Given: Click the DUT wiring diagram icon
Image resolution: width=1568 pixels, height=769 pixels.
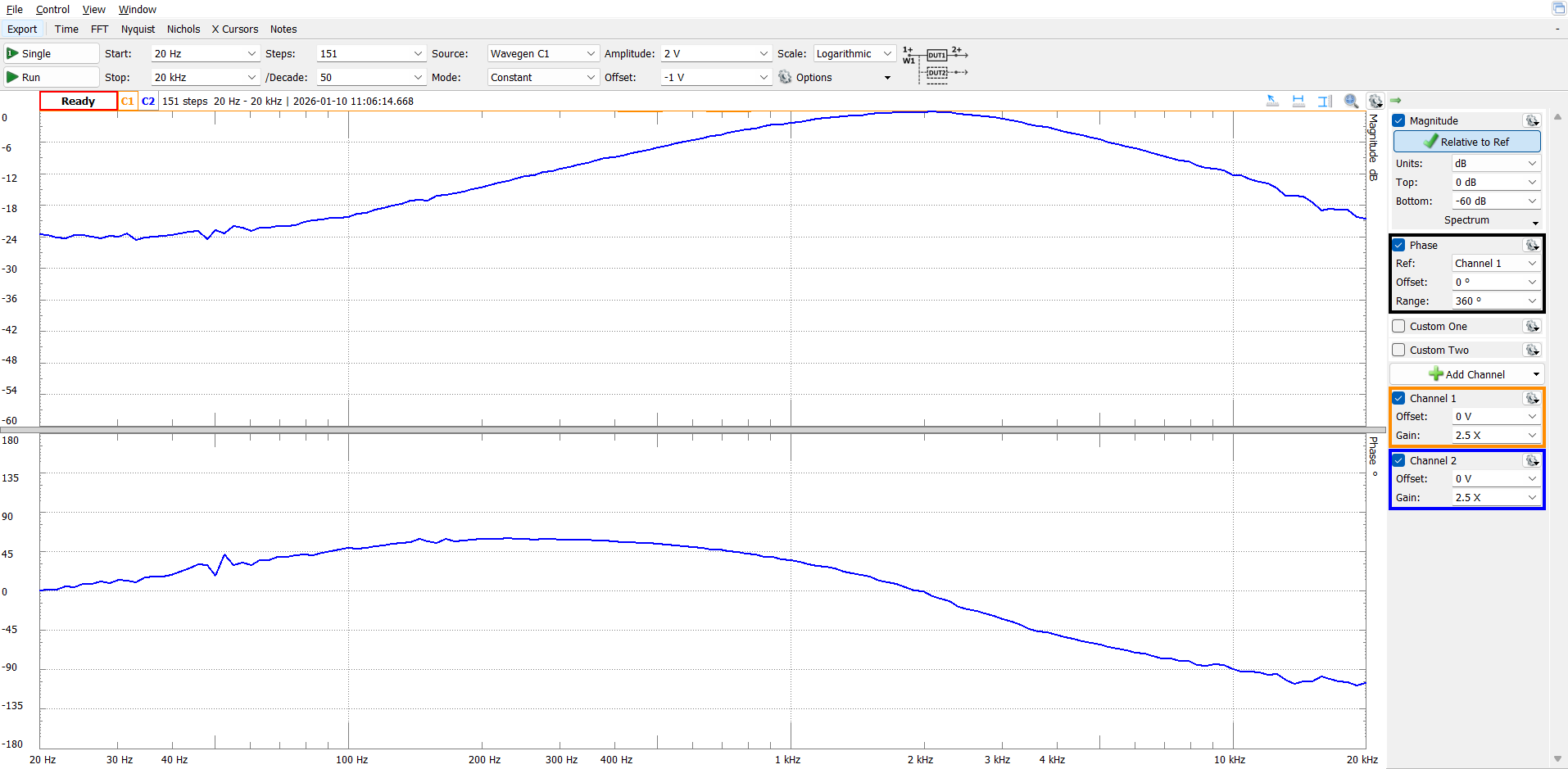Looking at the screenshot, I should pos(936,64).
